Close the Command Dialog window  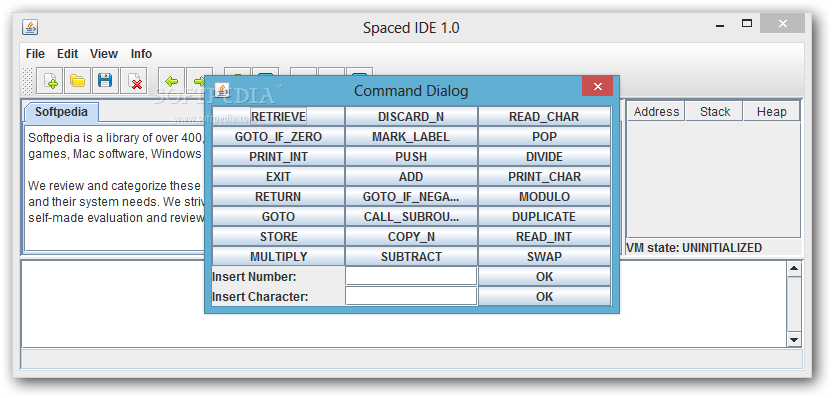[x=597, y=86]
